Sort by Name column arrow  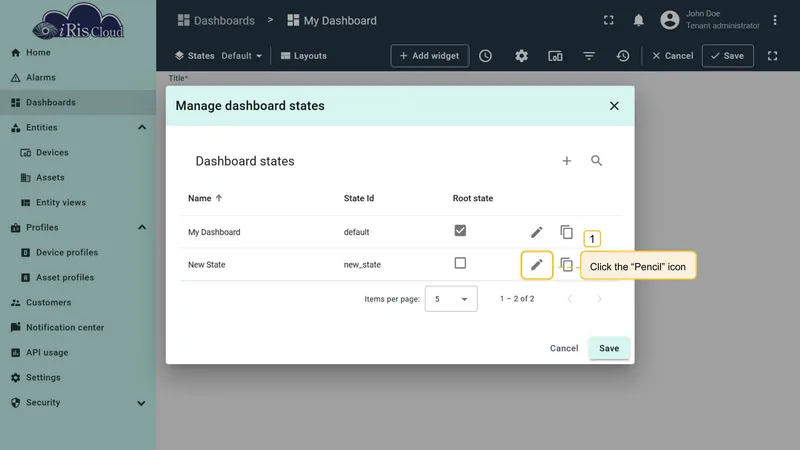click(219, 198)
